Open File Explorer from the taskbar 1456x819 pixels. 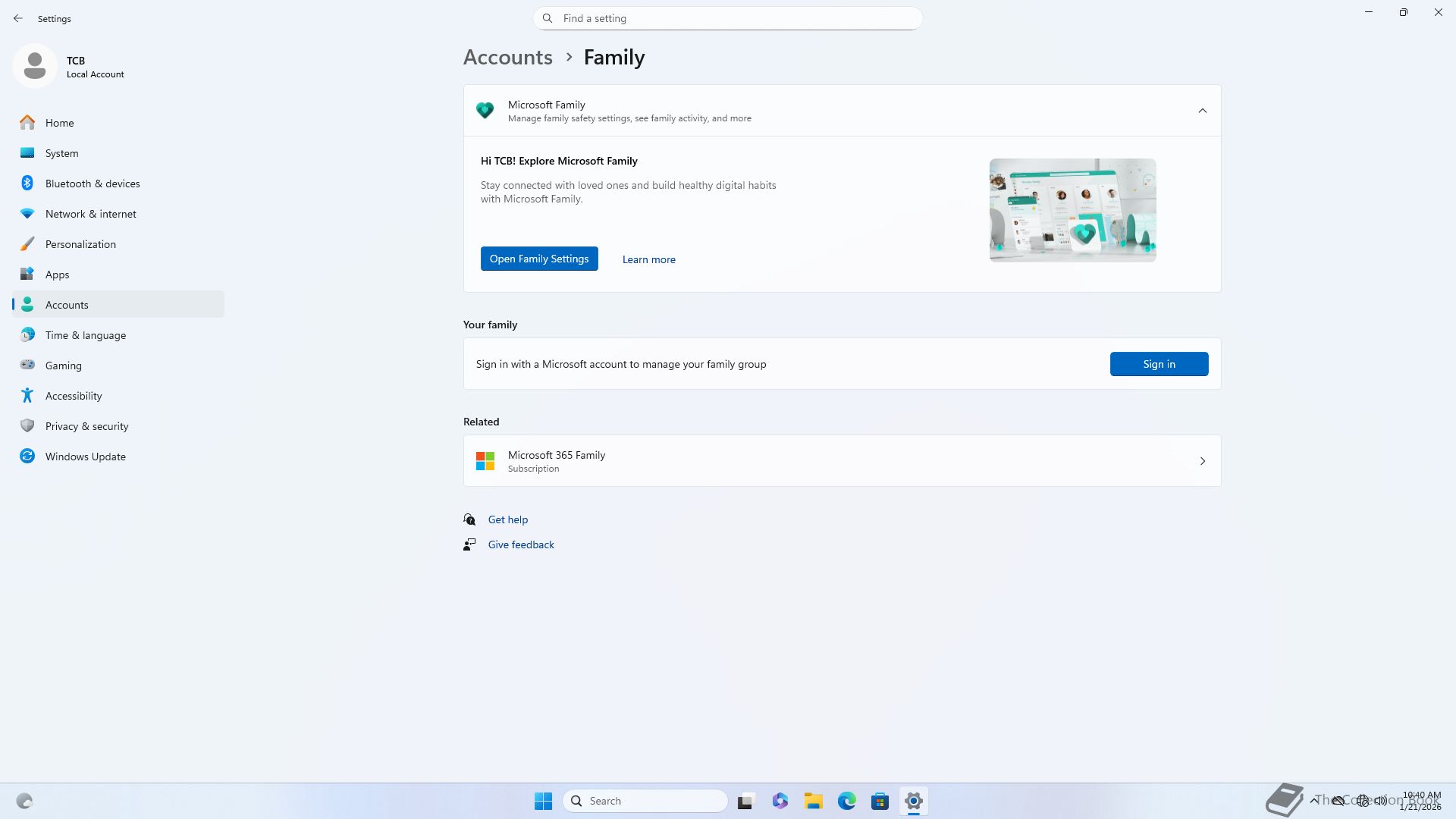pos(813,801)
